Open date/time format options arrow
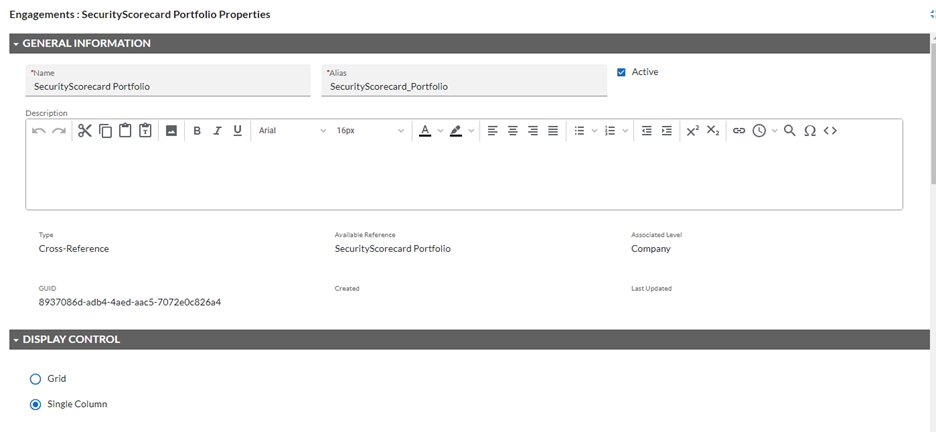The image size is (936, 432). point(774,131)
